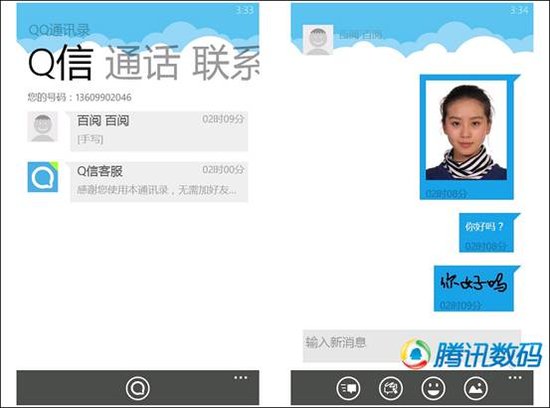This screenshot has height=408, width=550.
Task: Tap the quick reply icon in chat app bar
Action: pyautogui.click(x=348, y=389)
